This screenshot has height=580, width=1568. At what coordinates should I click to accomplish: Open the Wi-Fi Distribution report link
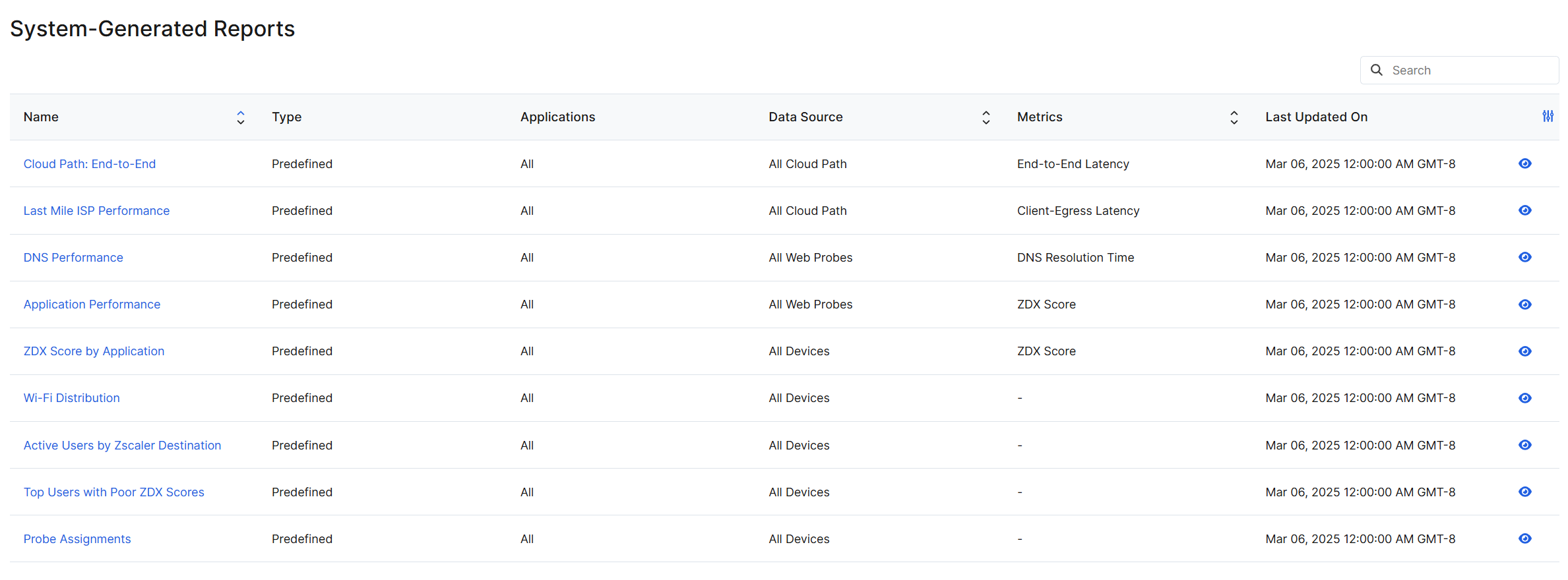tap(72, 398)
